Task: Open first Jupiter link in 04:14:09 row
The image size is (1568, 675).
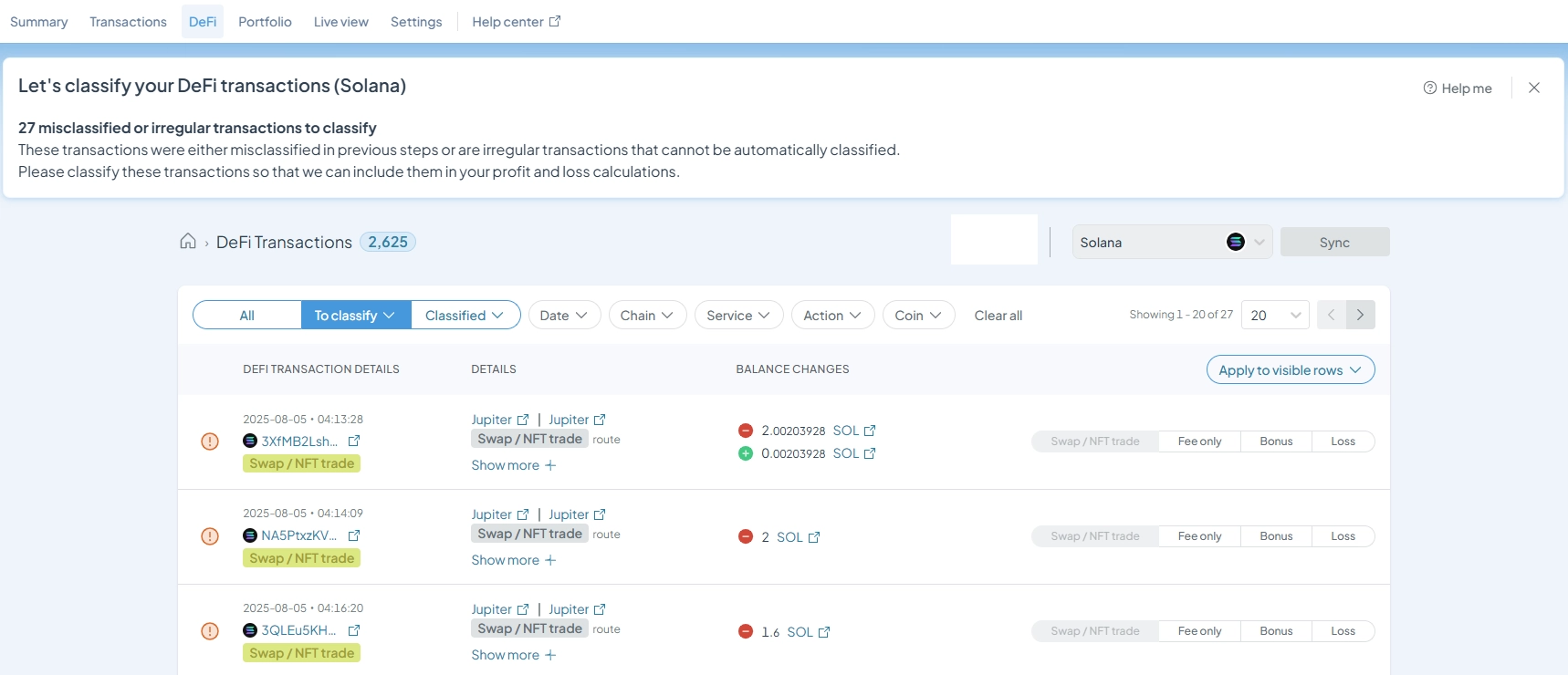Action: (x=499, y=514)
